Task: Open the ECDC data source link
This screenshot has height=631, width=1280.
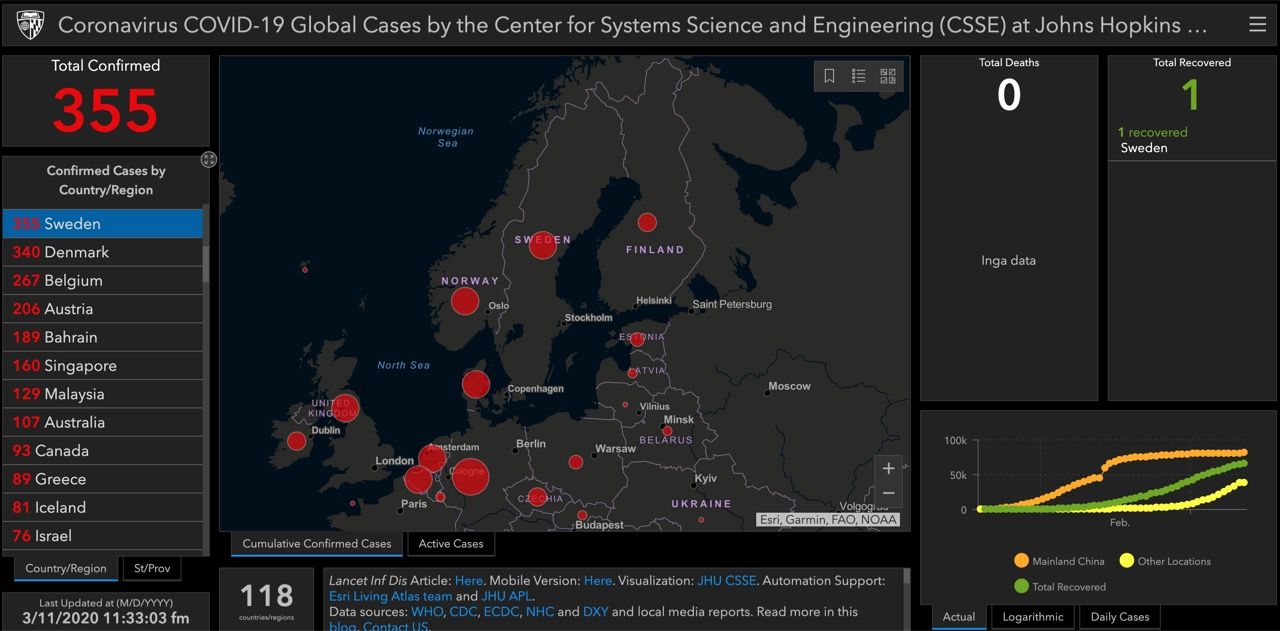Action: click(501, 612)
